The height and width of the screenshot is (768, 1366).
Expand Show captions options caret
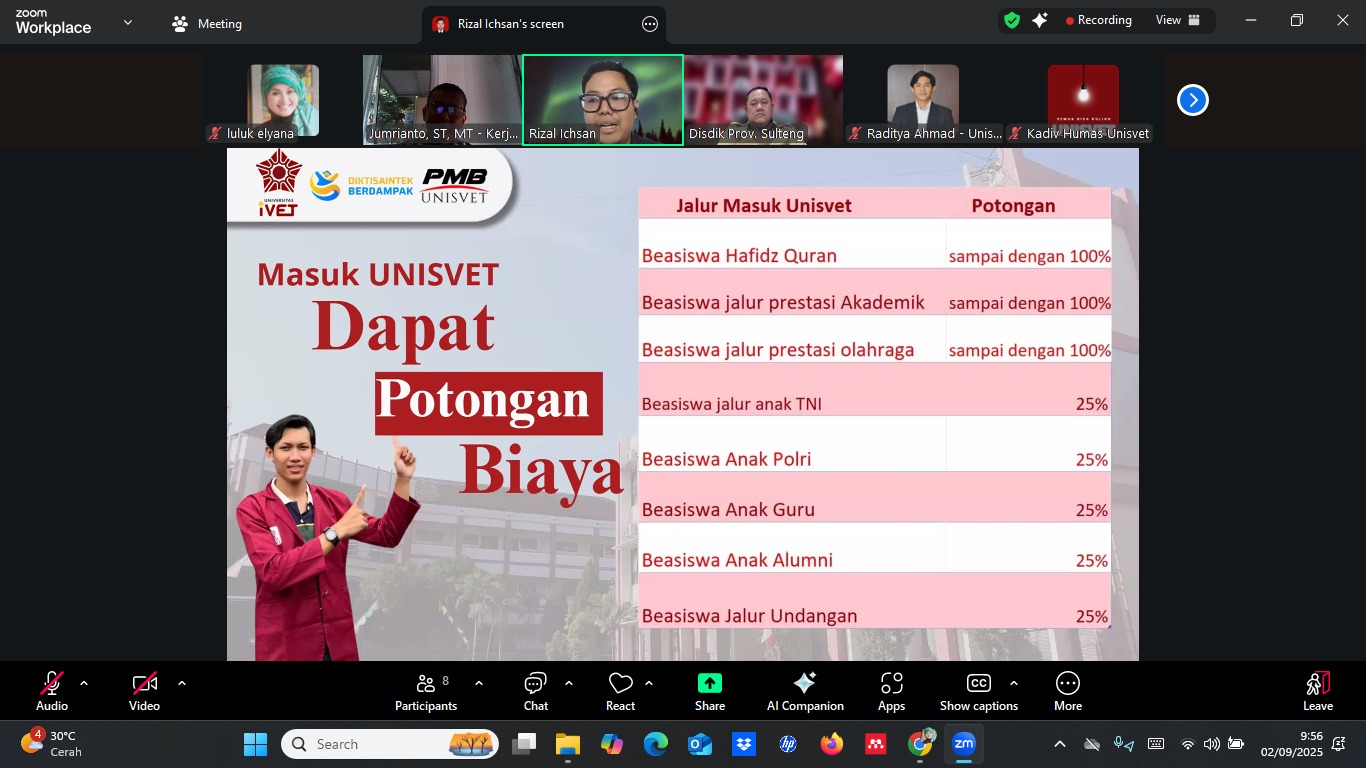pos(1013,683)
